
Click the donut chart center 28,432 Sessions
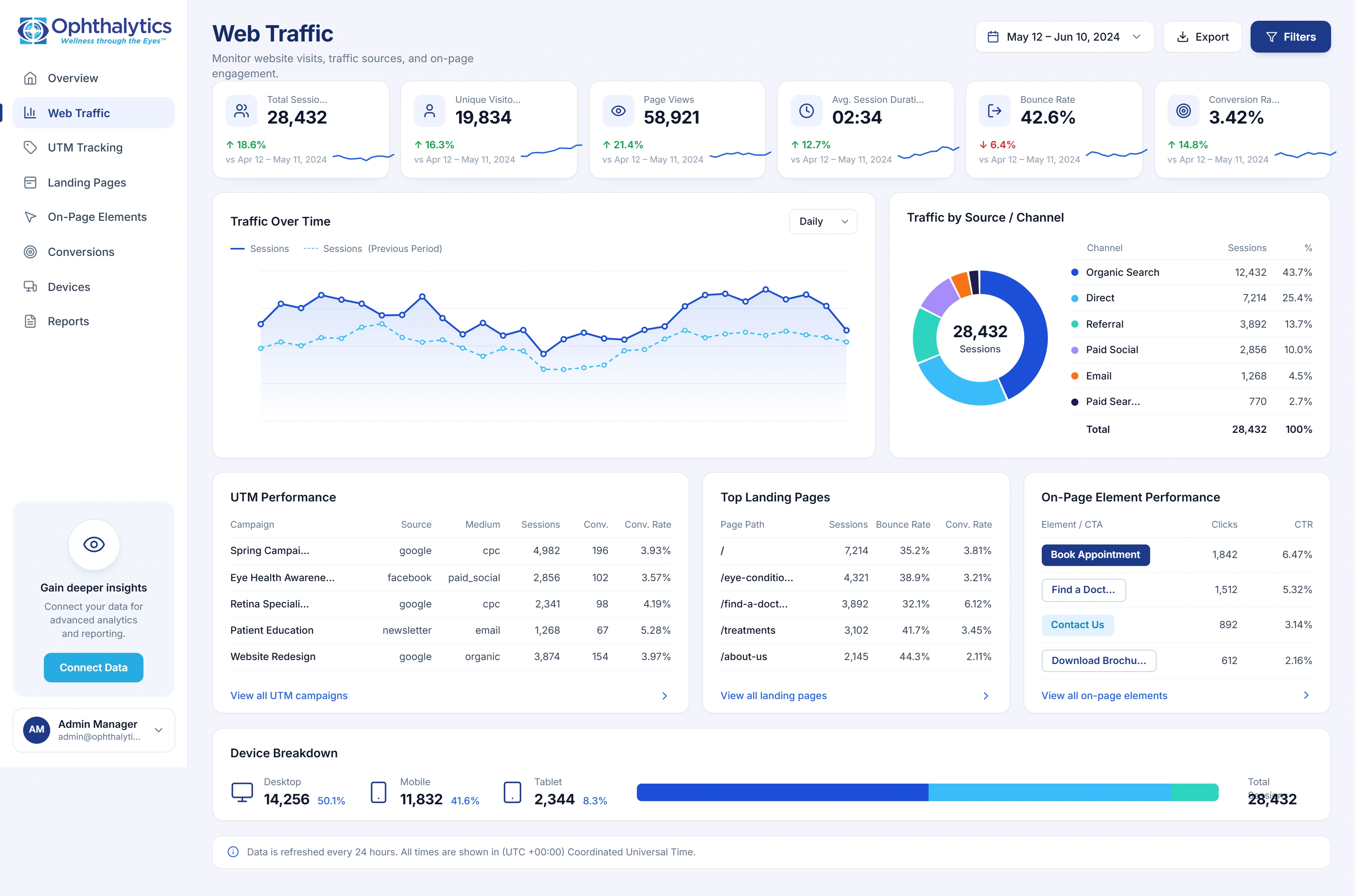pyautogui.click(x=980, y=338)
